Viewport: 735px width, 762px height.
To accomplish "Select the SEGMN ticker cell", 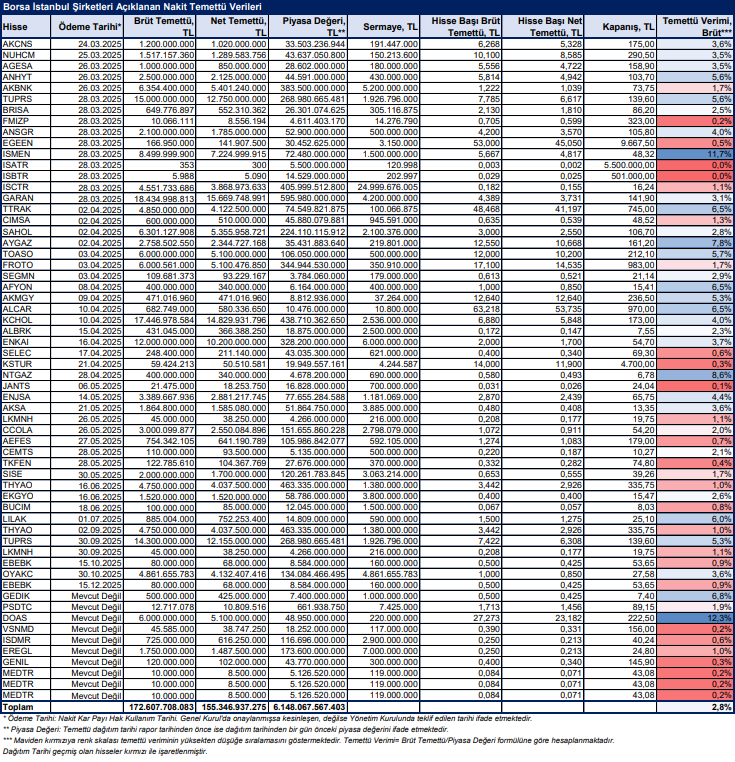I will [26, 276].
